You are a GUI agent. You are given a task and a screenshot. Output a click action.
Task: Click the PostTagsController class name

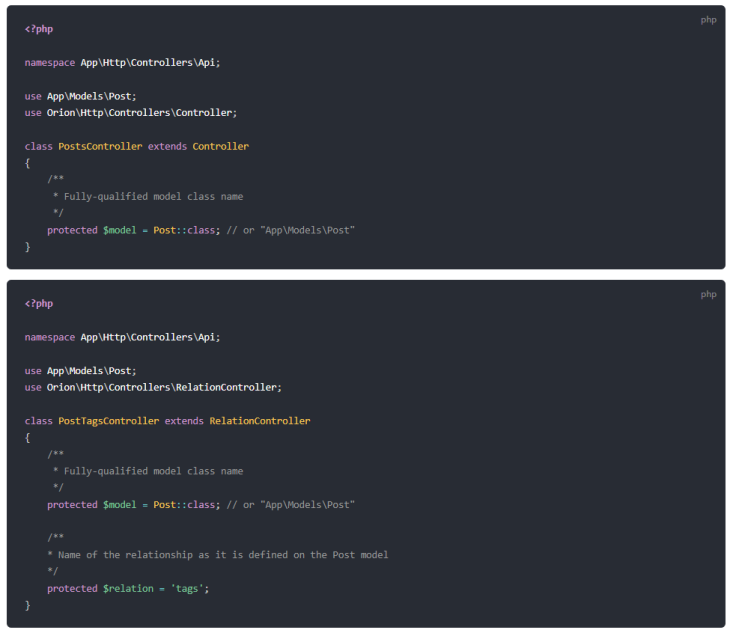pos(108,421)
